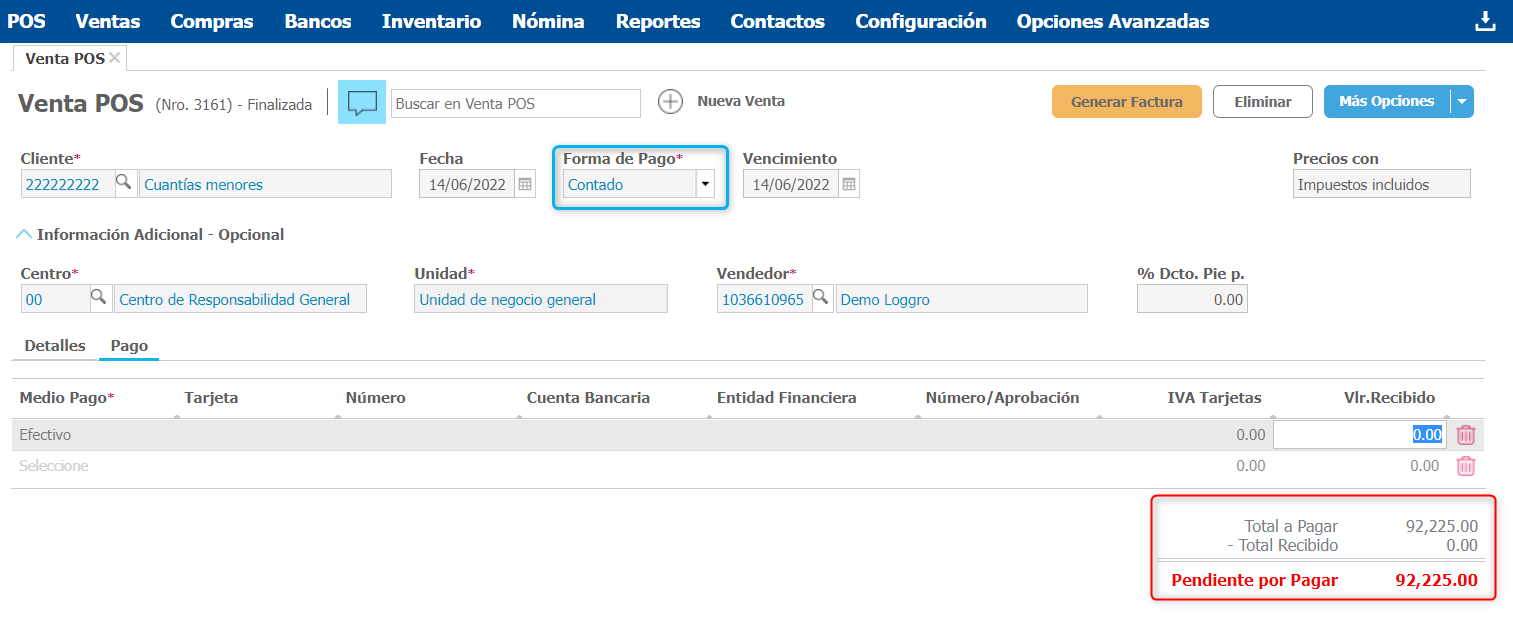Collapse Información Adicional section
The image size is (1513, 625).
pos(24,235)
